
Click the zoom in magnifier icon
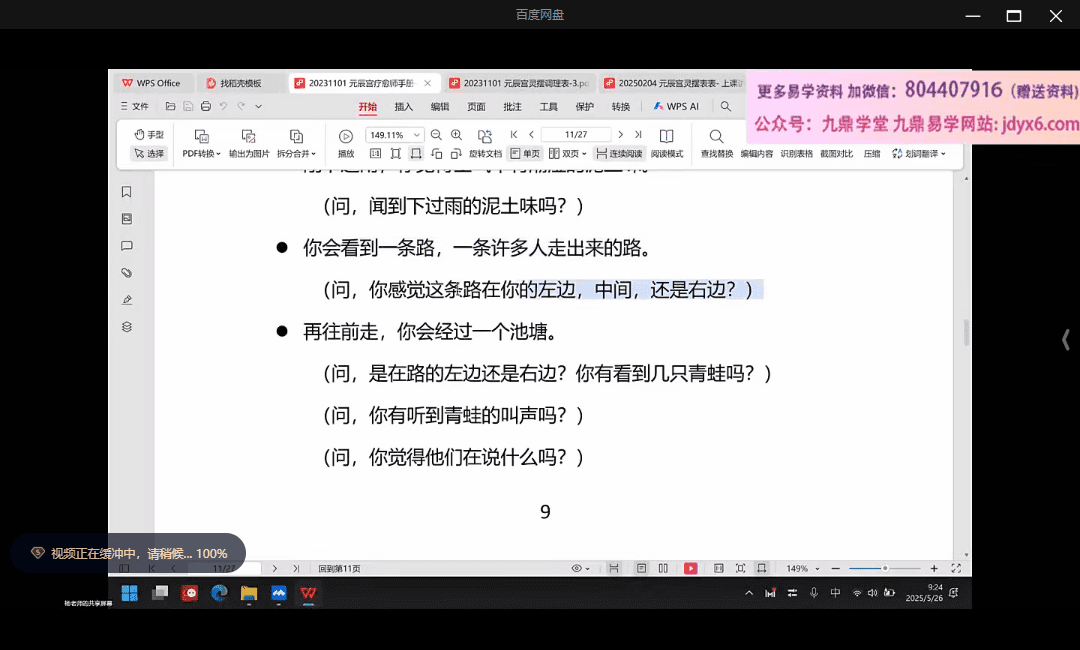(x=457, y=135)
